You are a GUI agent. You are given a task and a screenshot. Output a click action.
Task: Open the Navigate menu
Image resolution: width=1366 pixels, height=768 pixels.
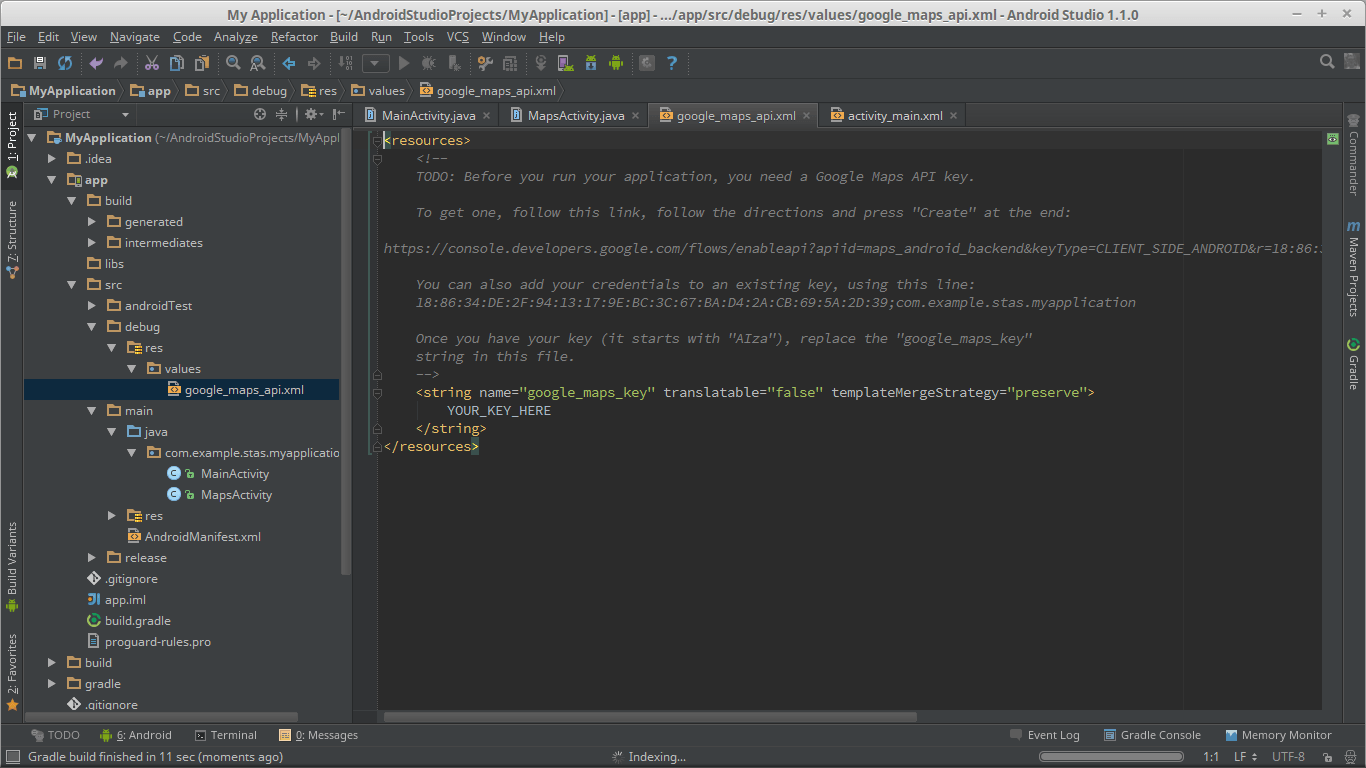coord(134,37)
